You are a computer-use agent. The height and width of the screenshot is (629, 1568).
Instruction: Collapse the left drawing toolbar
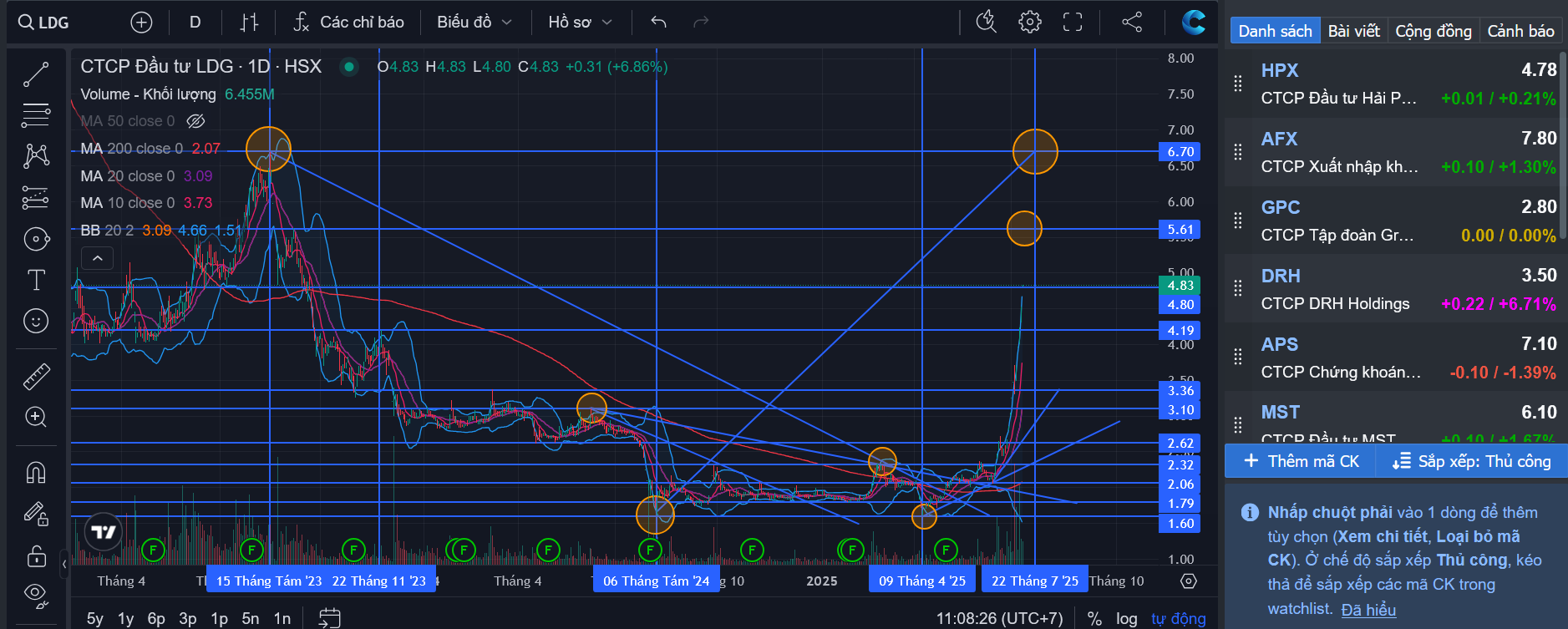[64, 564]
